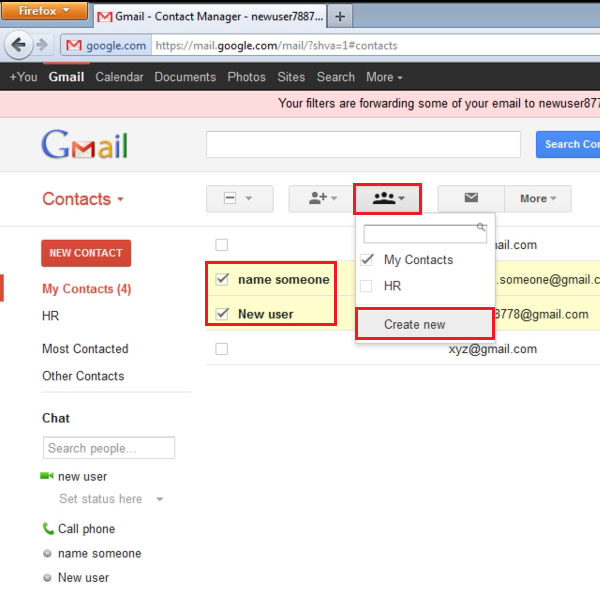Uncheck the New user contact checkbox
600x600 pixels.
coord(222,314)
